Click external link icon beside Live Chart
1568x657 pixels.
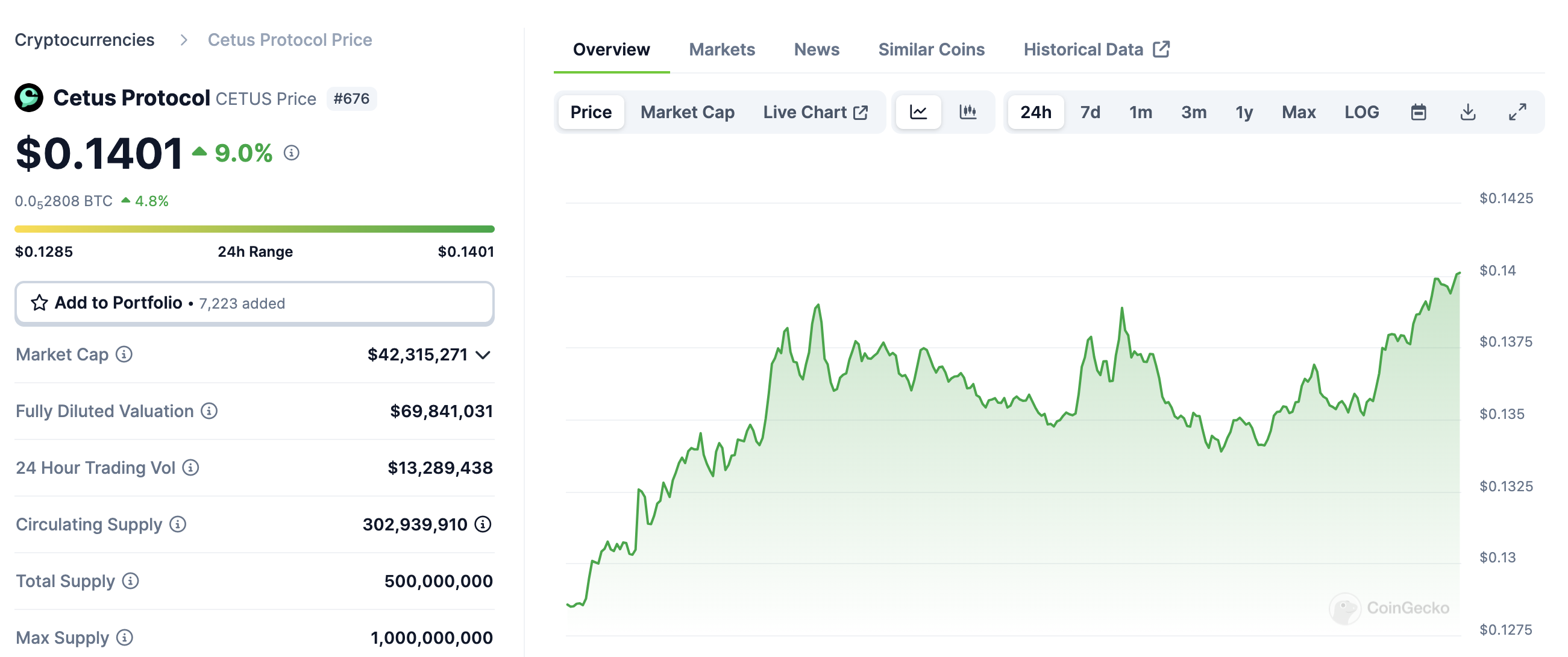[861, 112]
